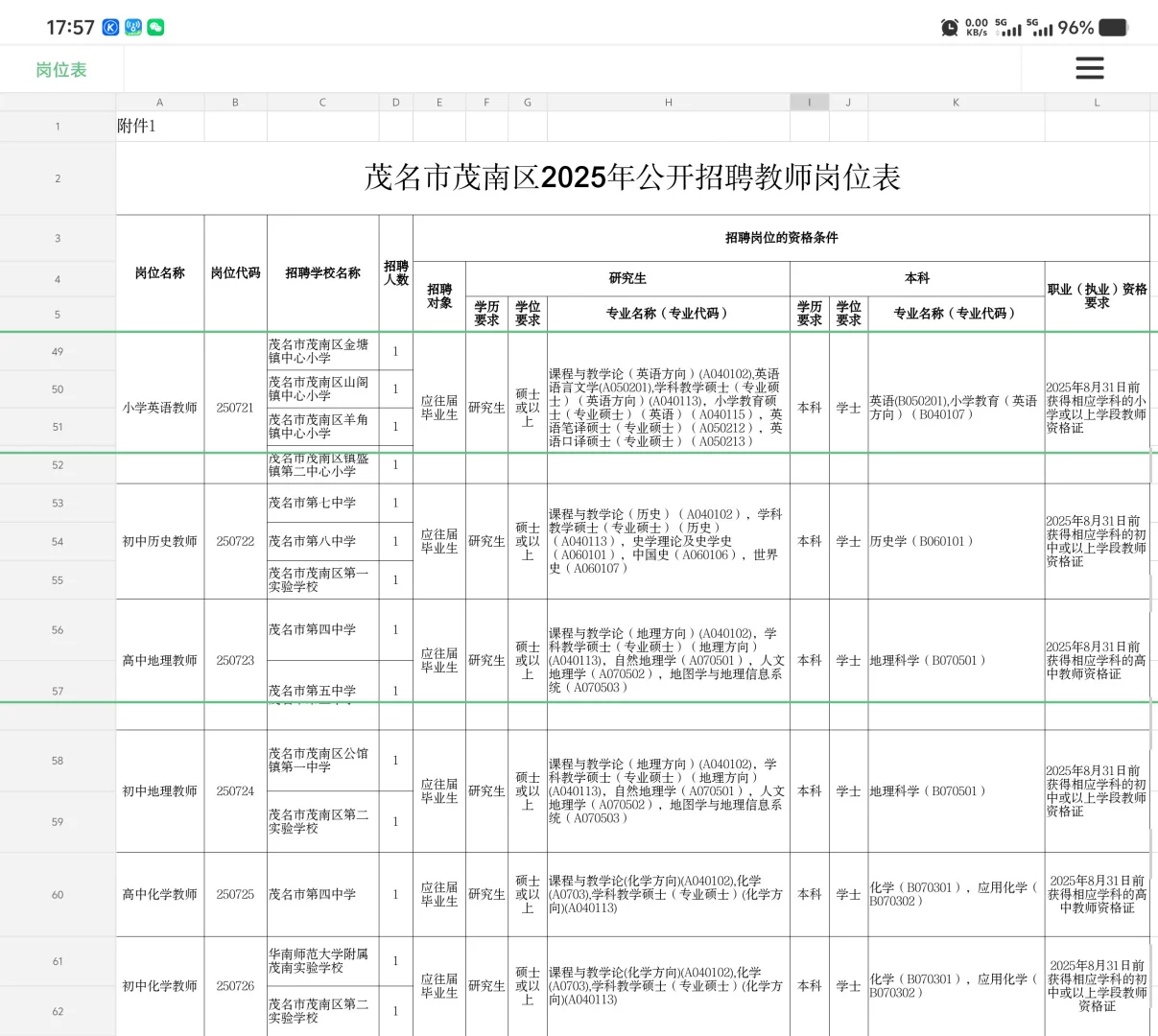Click the 招聘岗位的资格条件 header cell
The width and height of the screenshot is (1158, 1036).
781,238
